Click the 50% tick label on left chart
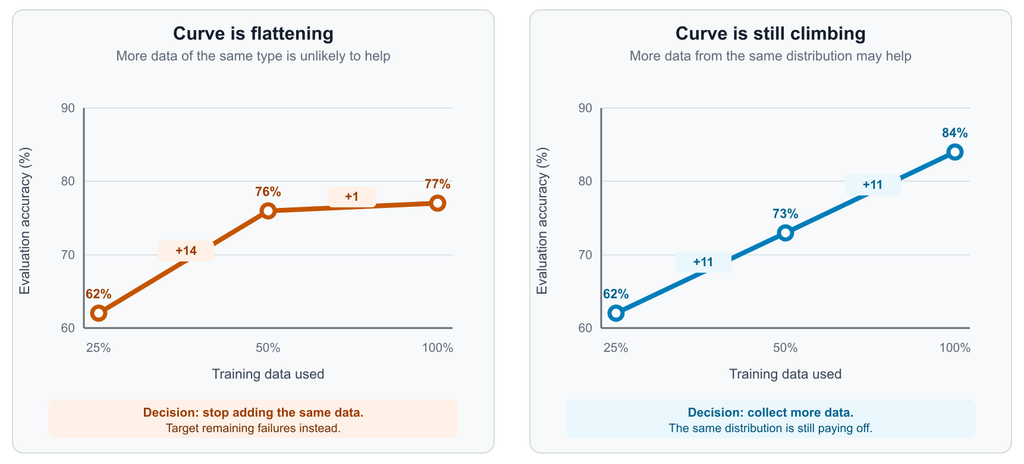Screen dimensions: 1024x464 pos(268,348)
